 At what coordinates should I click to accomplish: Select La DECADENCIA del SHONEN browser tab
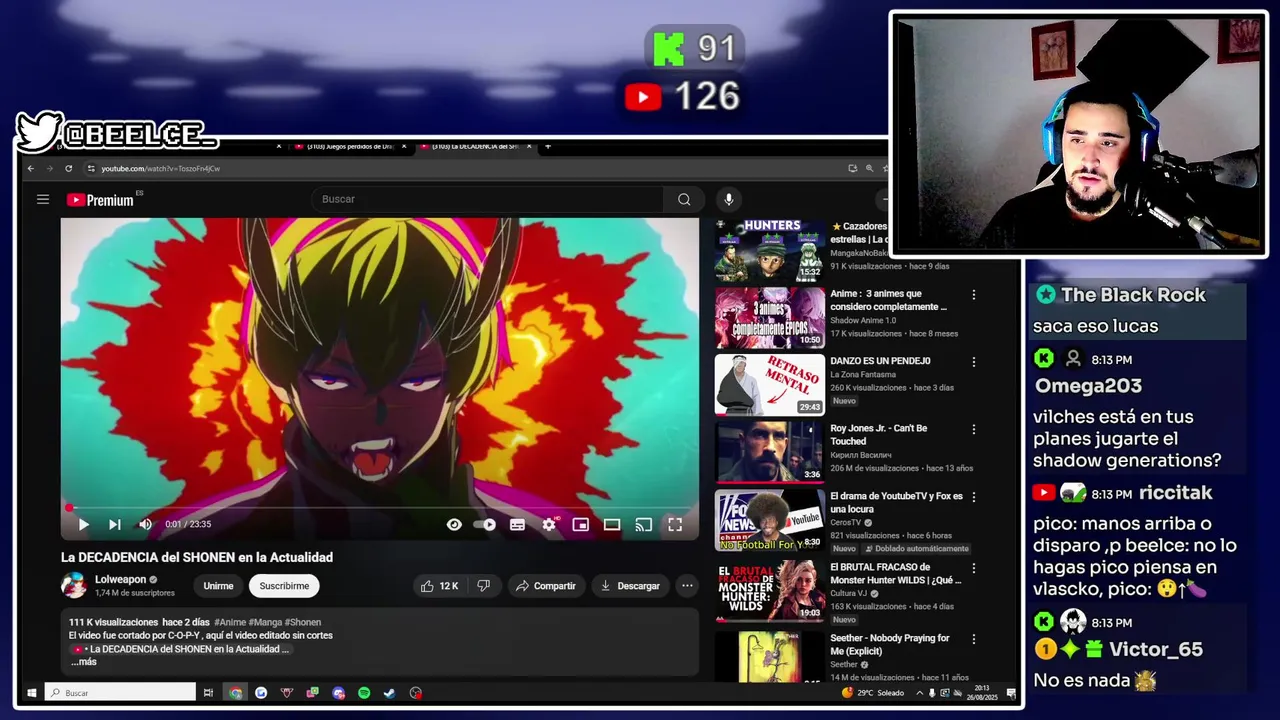(x=476, y=147)
